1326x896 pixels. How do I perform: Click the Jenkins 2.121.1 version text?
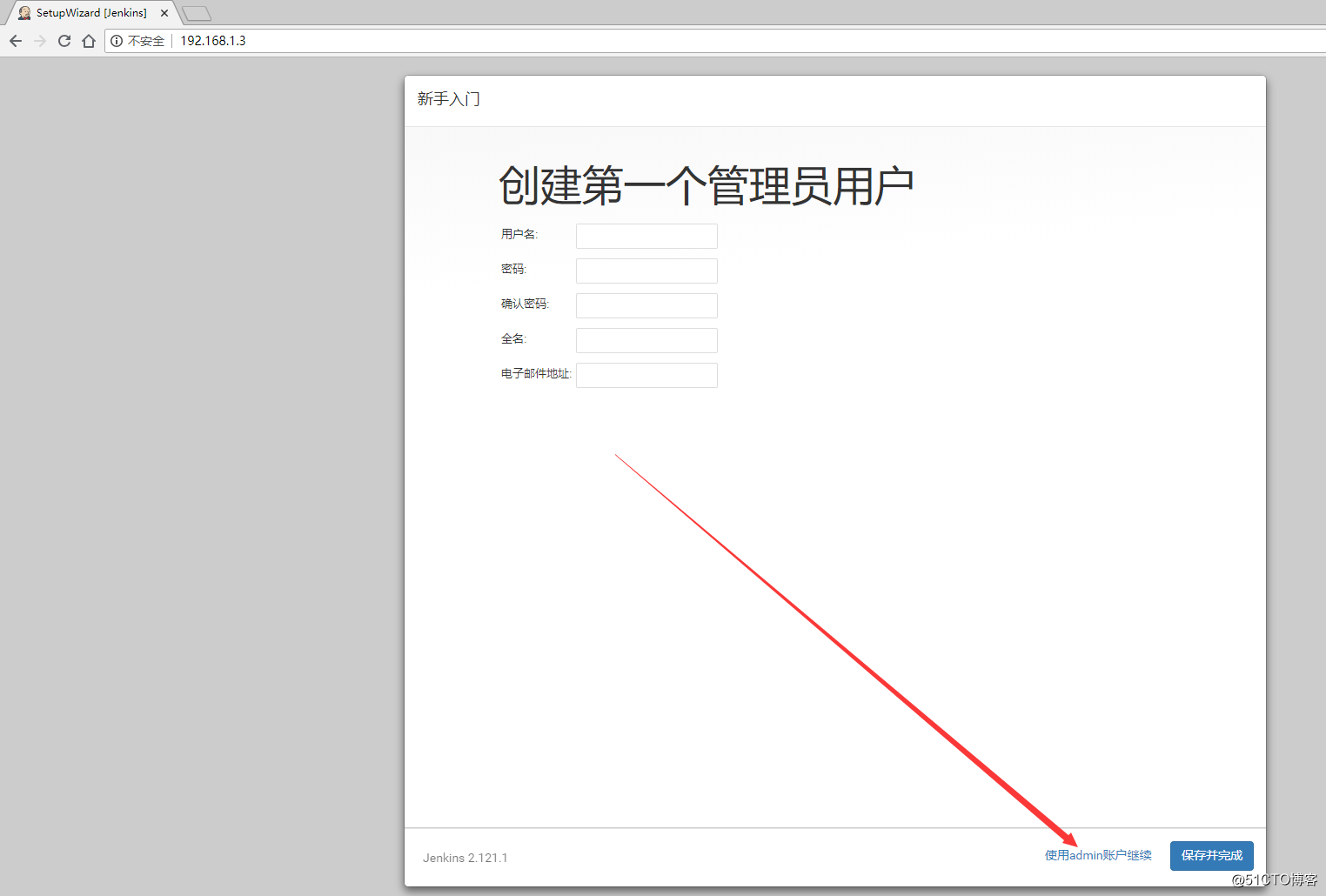point(465,858)
